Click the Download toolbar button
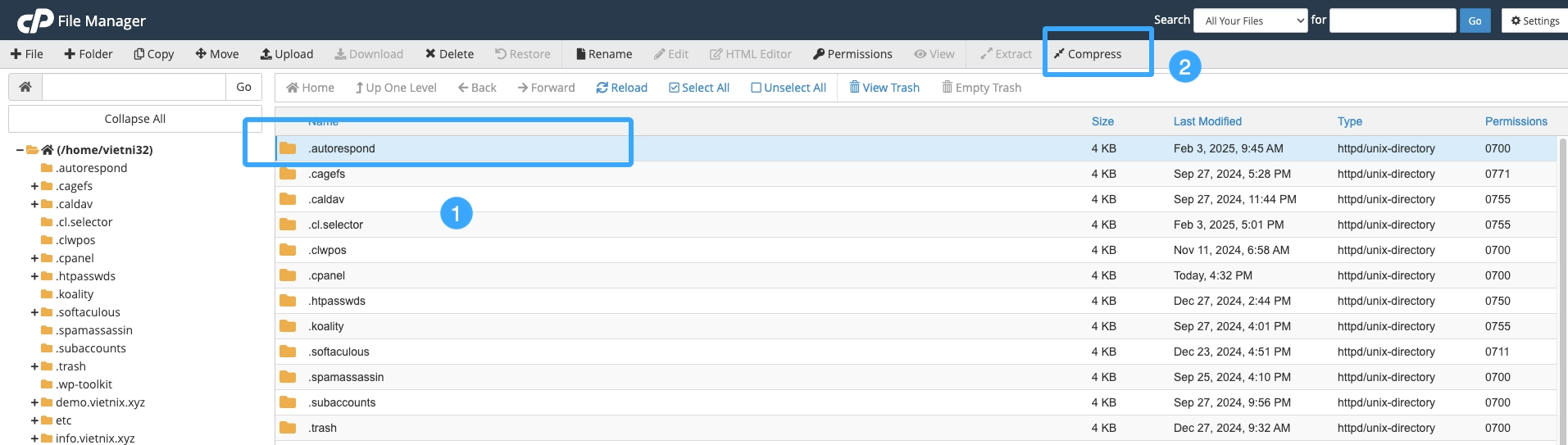 369,54
